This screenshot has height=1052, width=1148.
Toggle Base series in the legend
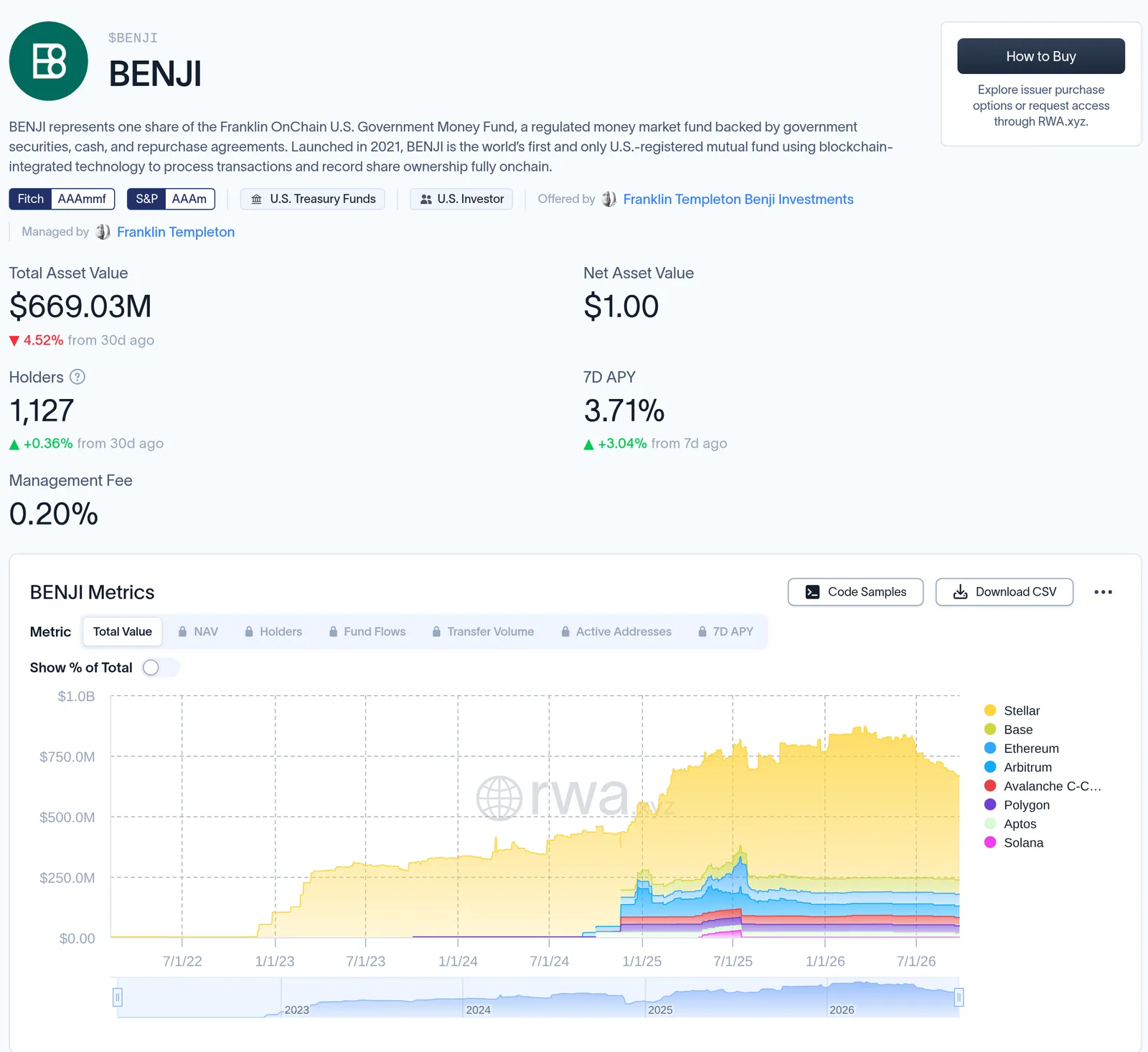pyautogui.click(x=1008, y=729)
